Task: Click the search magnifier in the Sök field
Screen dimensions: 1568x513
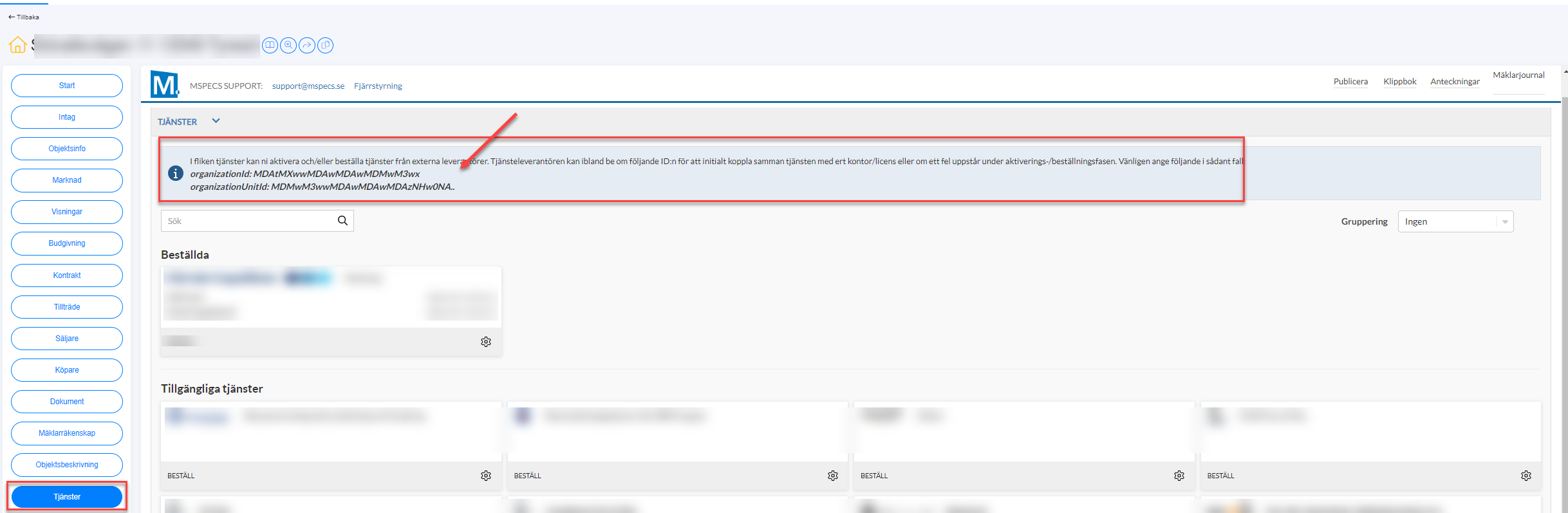Action: pyautogui.click(x=342, y=221)
